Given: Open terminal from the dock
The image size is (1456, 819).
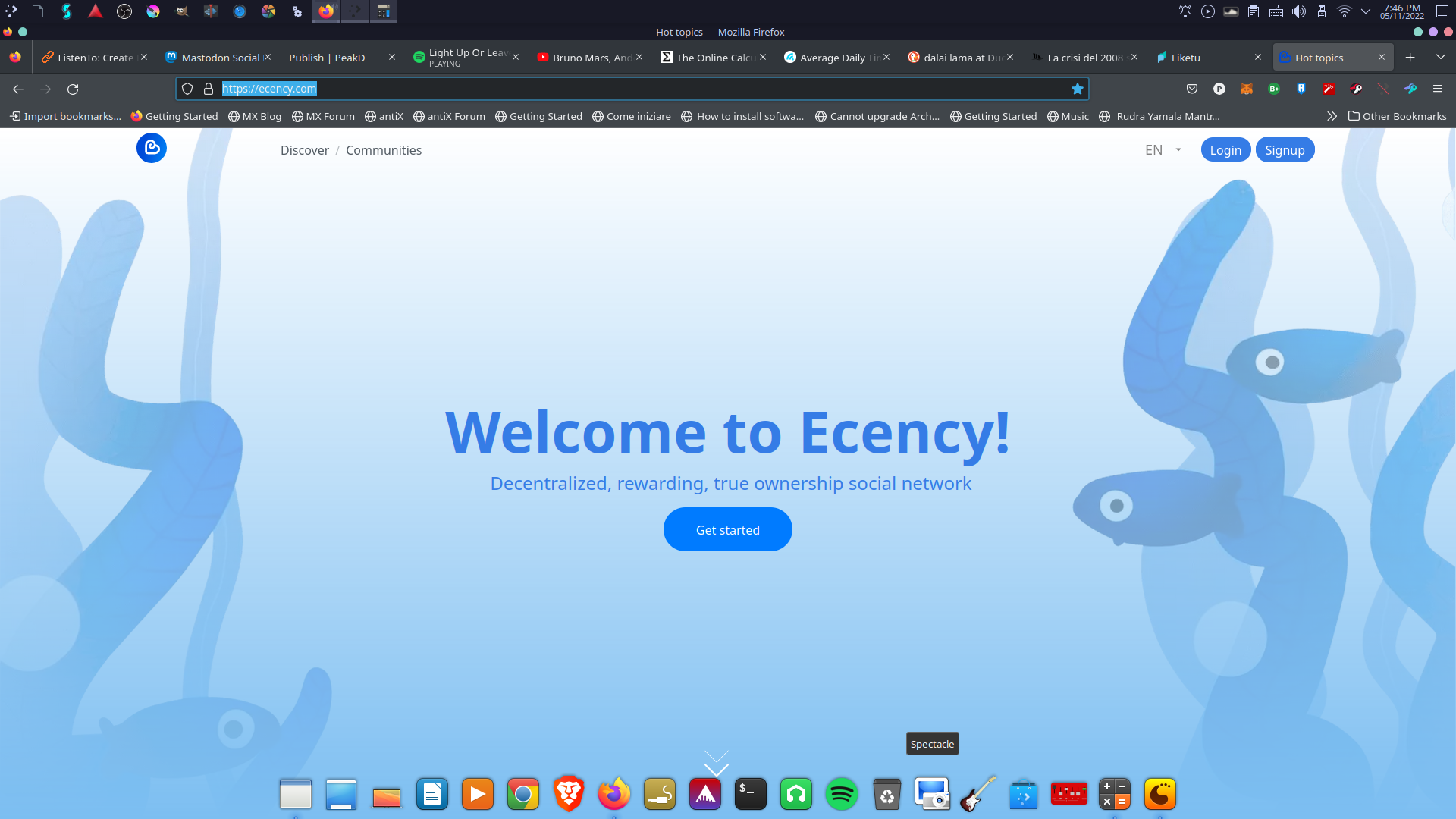Looking at the screenshot, I should coord(751,794).
